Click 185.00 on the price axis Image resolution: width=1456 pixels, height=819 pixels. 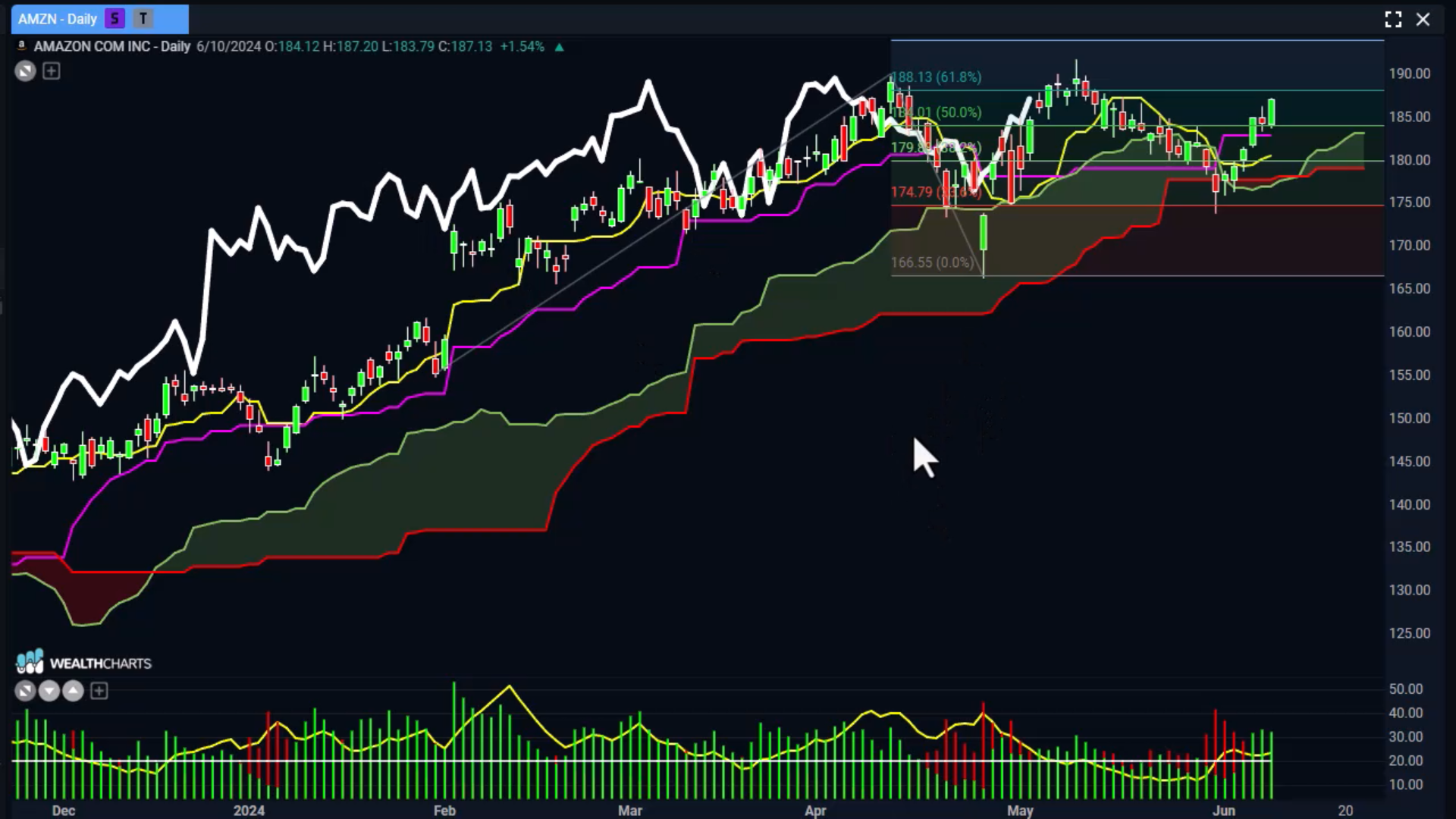coord(1410,117)
